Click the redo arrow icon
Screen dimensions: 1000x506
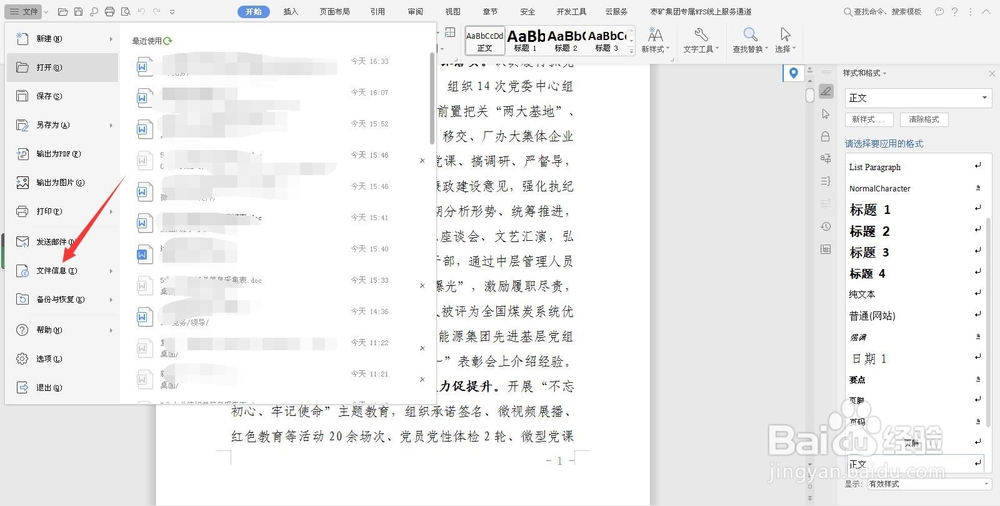(156, 11)
